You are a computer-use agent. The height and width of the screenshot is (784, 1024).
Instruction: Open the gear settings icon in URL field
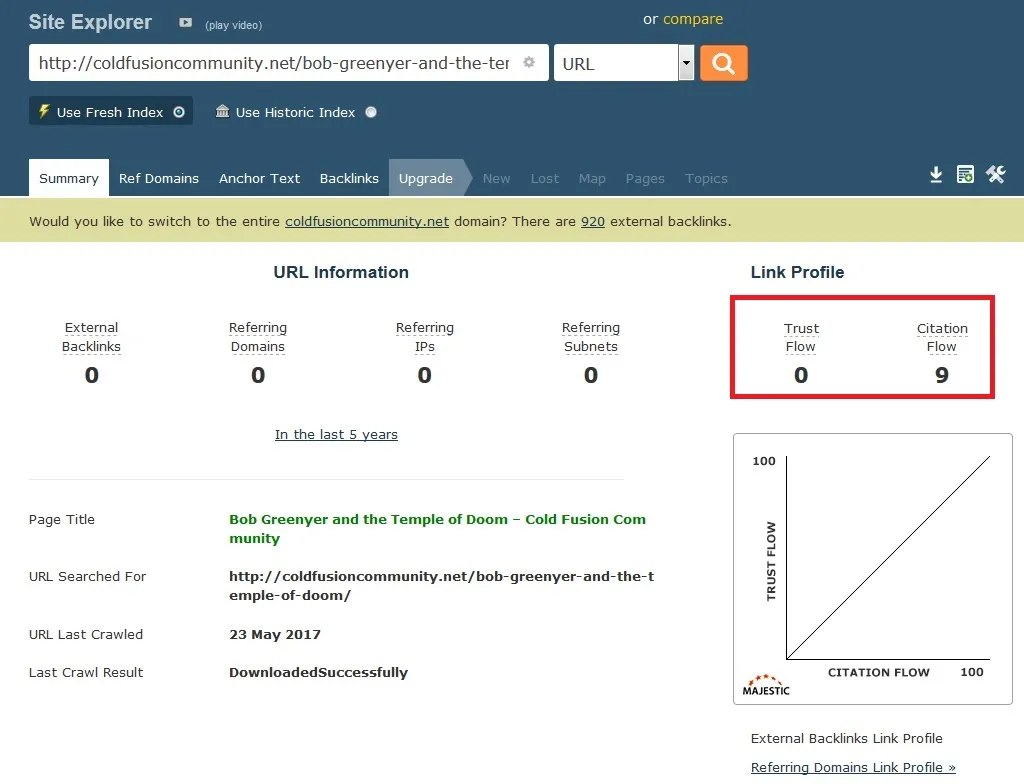point(529,62)
